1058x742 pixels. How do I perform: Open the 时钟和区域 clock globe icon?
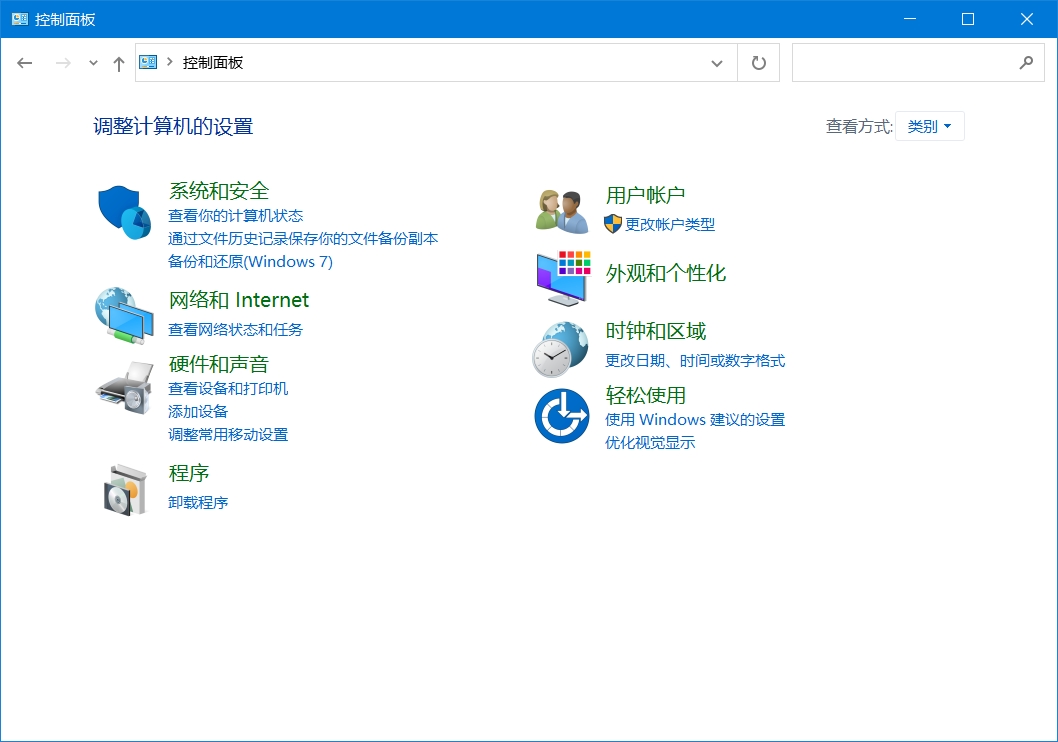[x=560, y=349]
